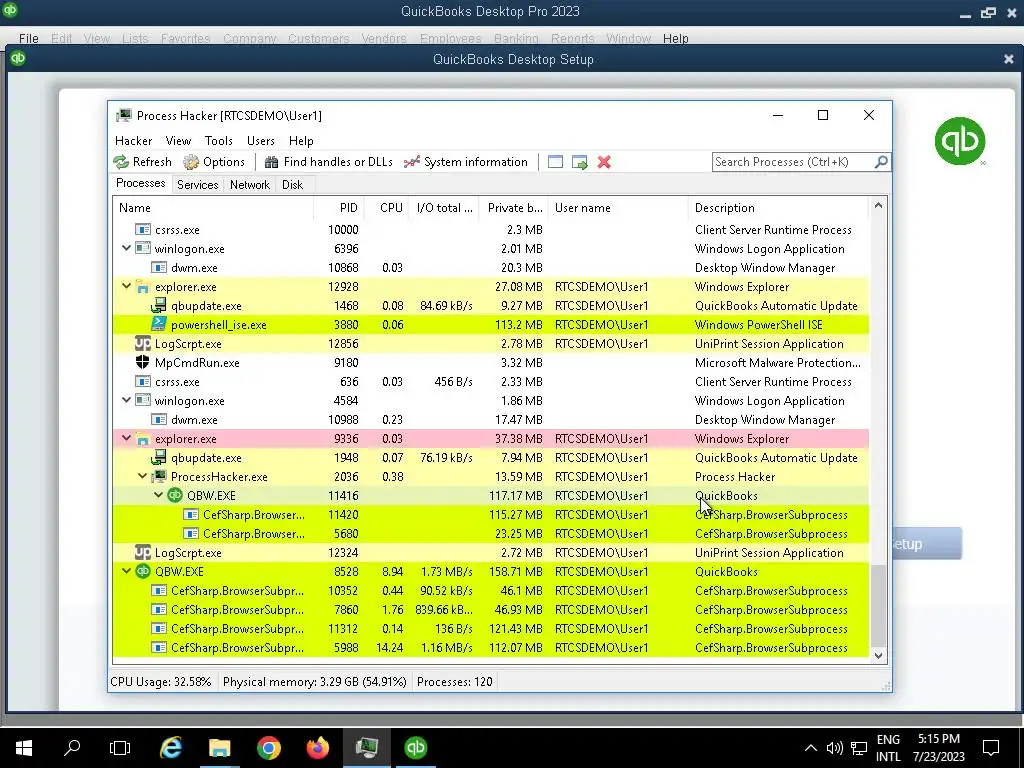This screenshot has height=768, width=1024.
Task: Open Windows Start menu
Action: point(24,747)
